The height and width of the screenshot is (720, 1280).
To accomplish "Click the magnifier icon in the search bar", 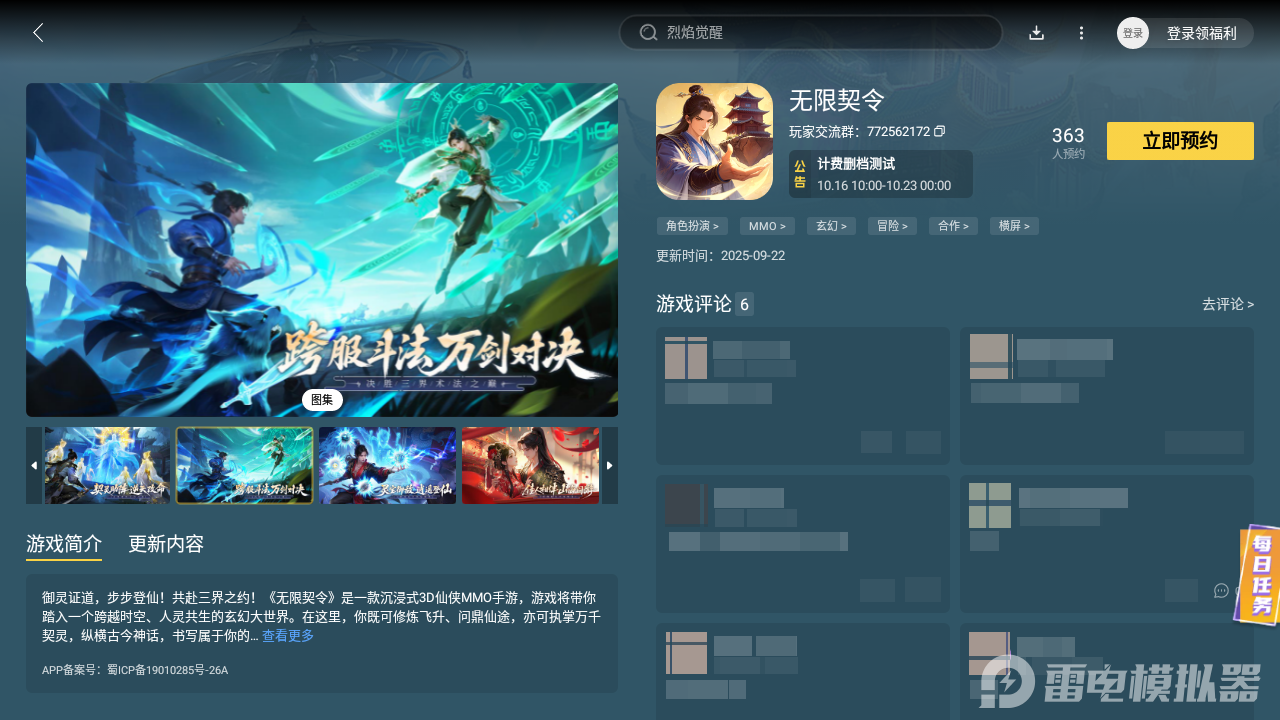I will [648, 33].
